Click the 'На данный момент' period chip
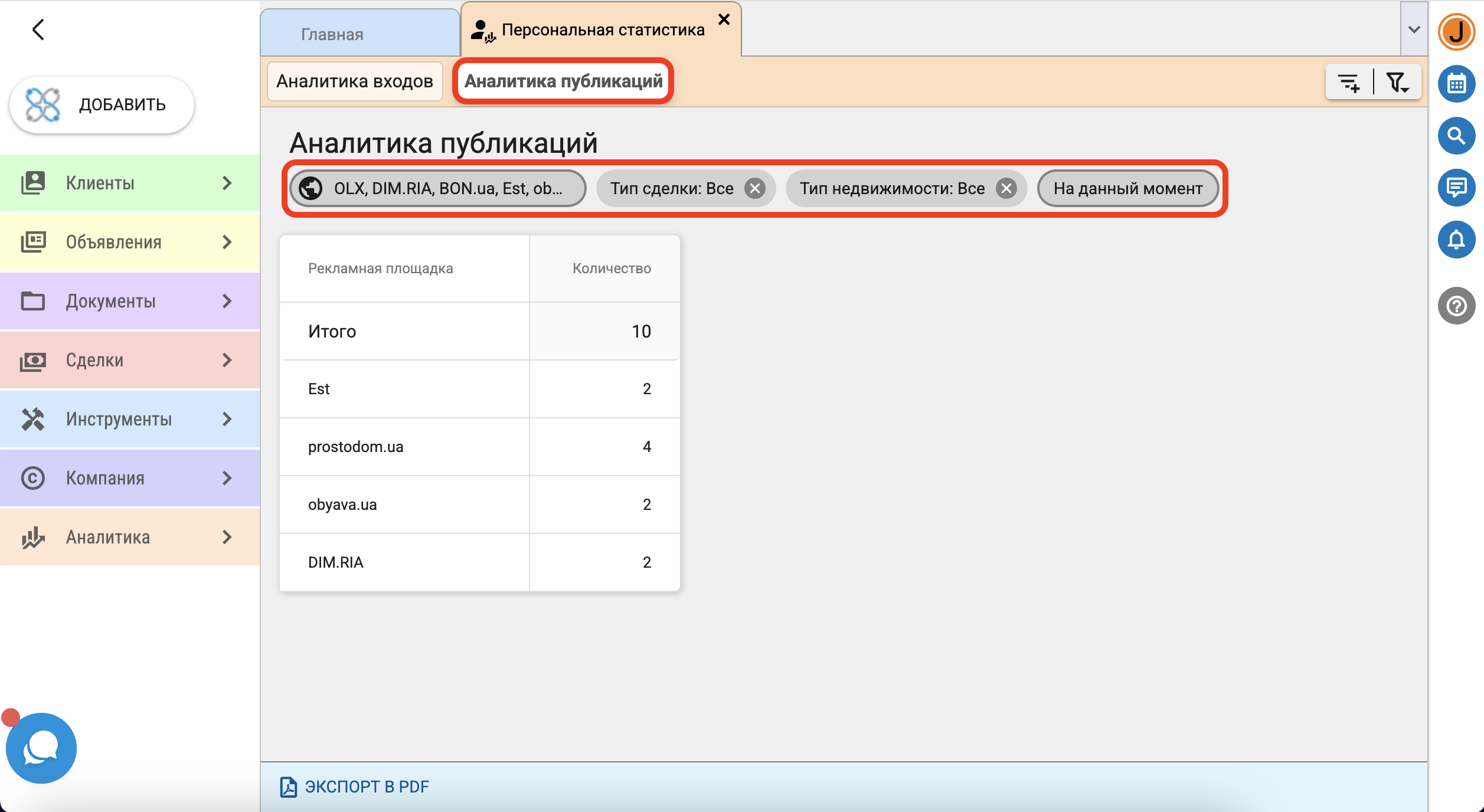This screenshot has height=812, width=1484. pos(1127,189)
